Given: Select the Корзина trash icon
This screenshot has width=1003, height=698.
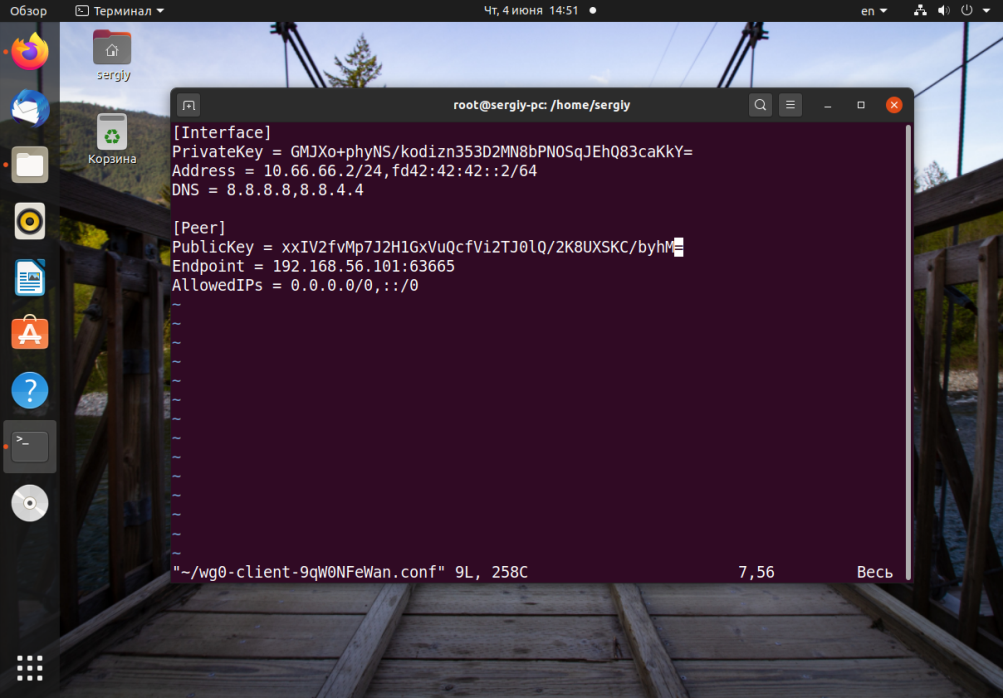Looking at the screenshot, I should tap(112, 139).
